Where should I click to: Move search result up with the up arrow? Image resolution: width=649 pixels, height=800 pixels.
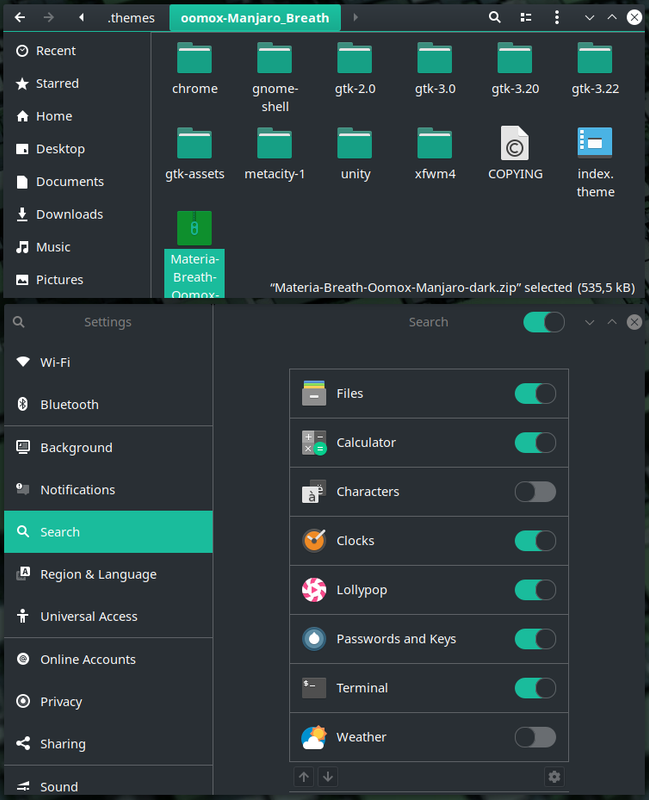304,777
